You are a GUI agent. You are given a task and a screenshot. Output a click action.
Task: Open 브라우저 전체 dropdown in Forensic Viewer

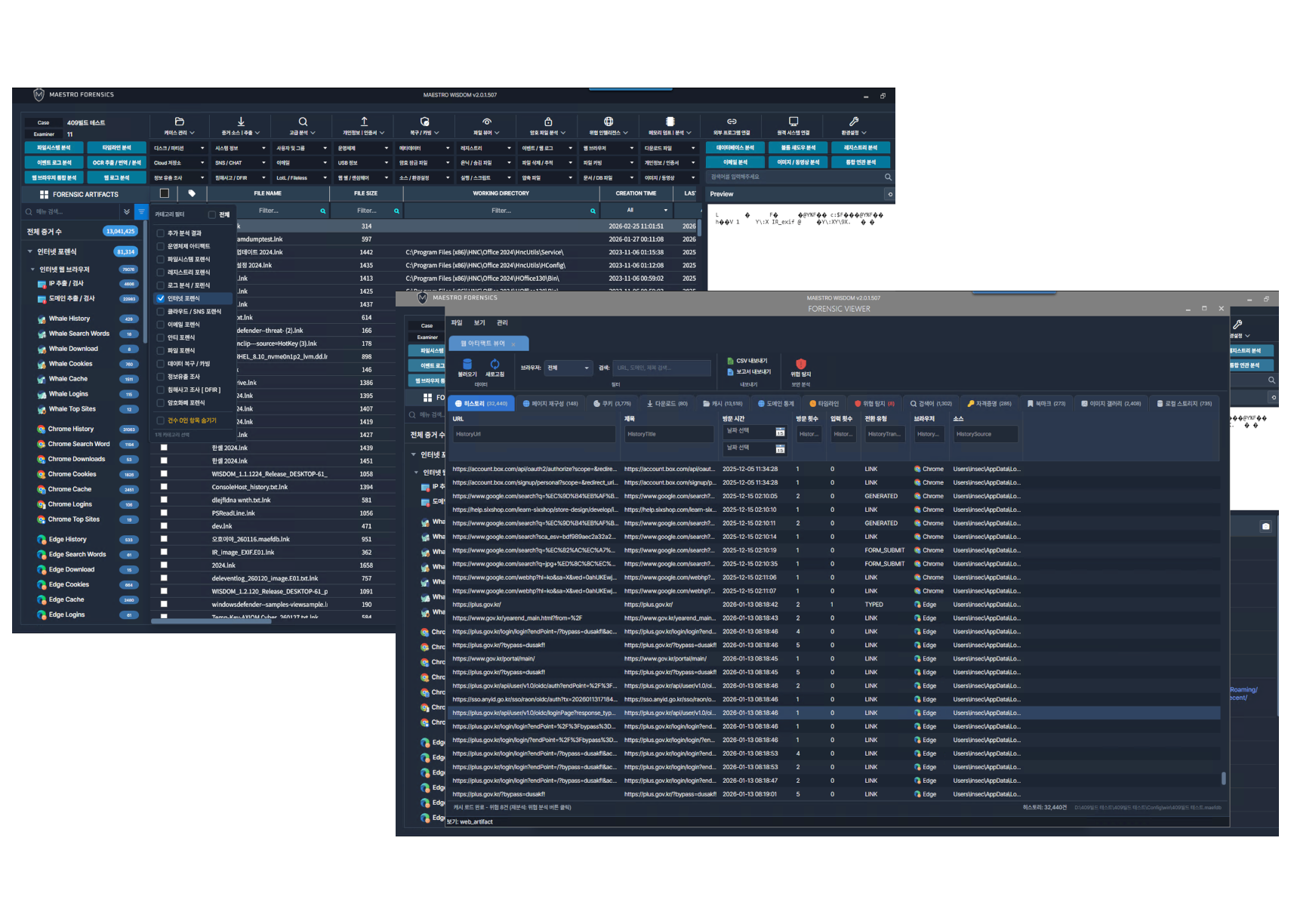tap(569, 368)
